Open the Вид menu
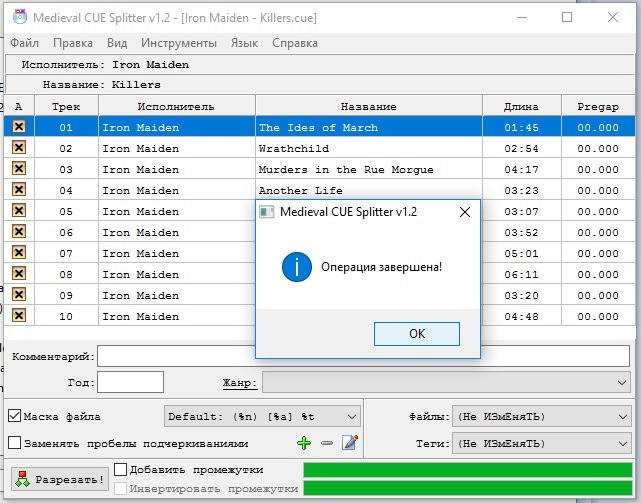Viewport: 641px width, 503px height. [x=117, y=43]
